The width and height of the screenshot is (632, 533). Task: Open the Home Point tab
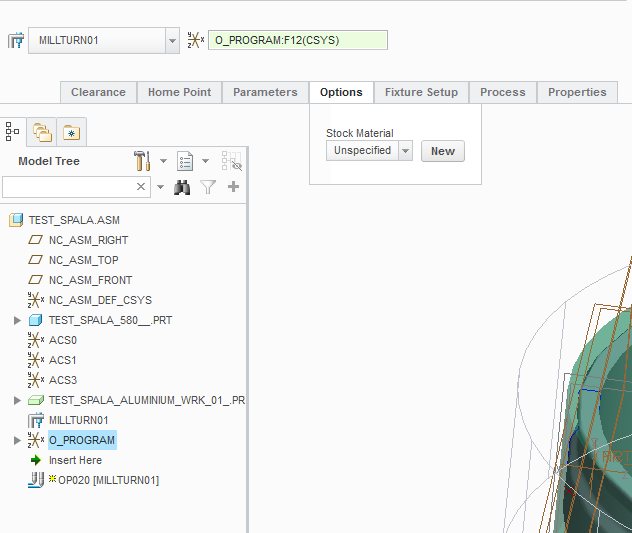(x=179, y=92)
